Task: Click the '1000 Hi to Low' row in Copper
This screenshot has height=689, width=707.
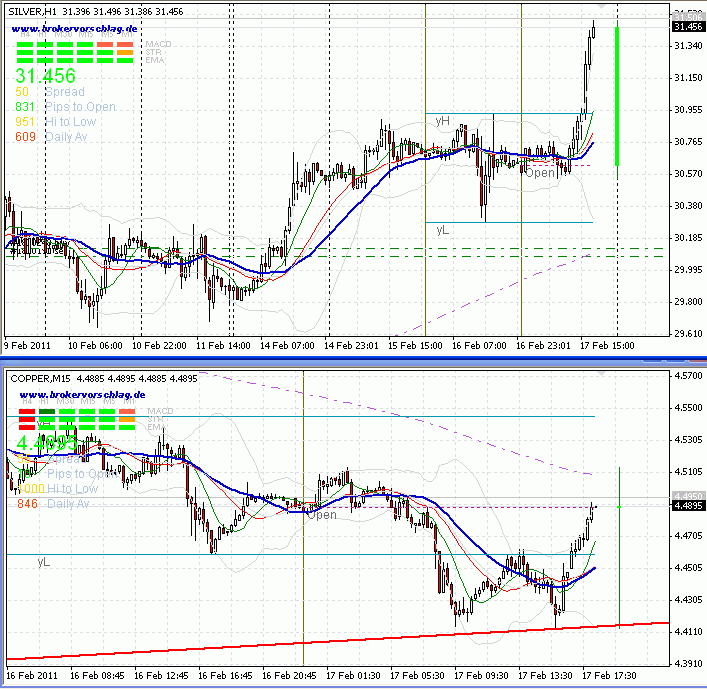Action: (58, 489)
